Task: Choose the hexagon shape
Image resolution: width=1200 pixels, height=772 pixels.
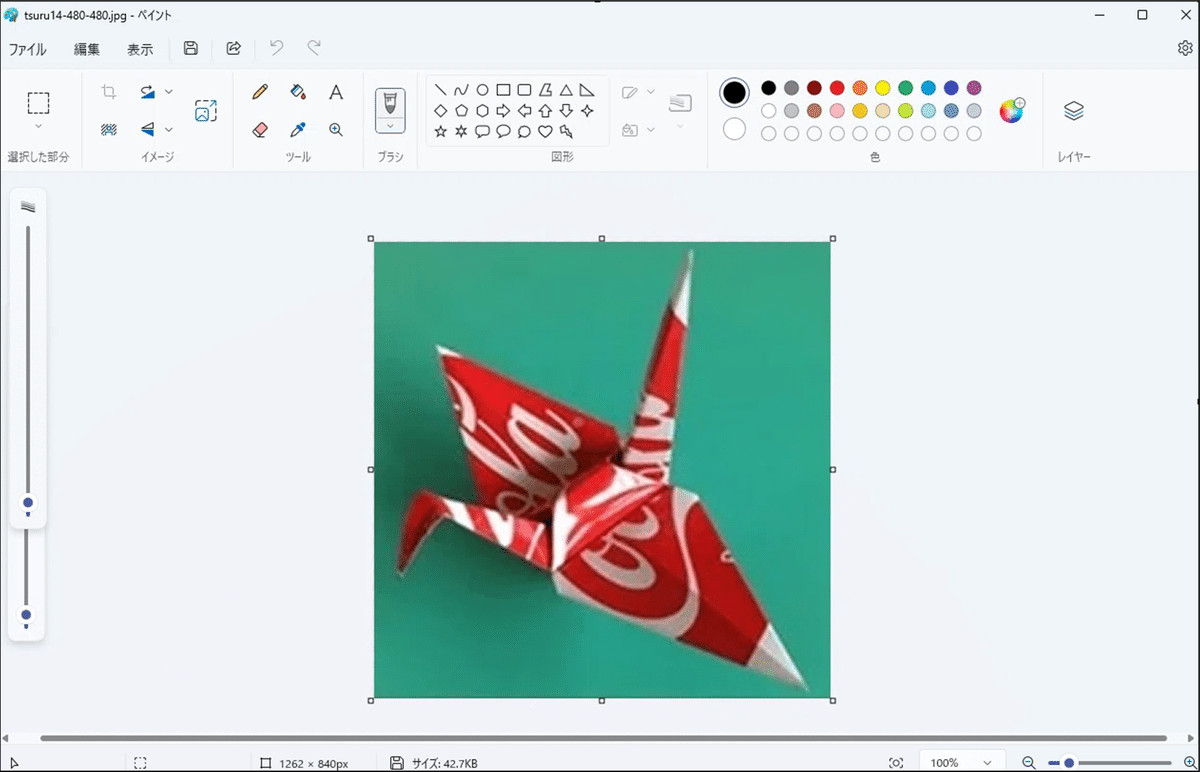Action: point(482,110)
